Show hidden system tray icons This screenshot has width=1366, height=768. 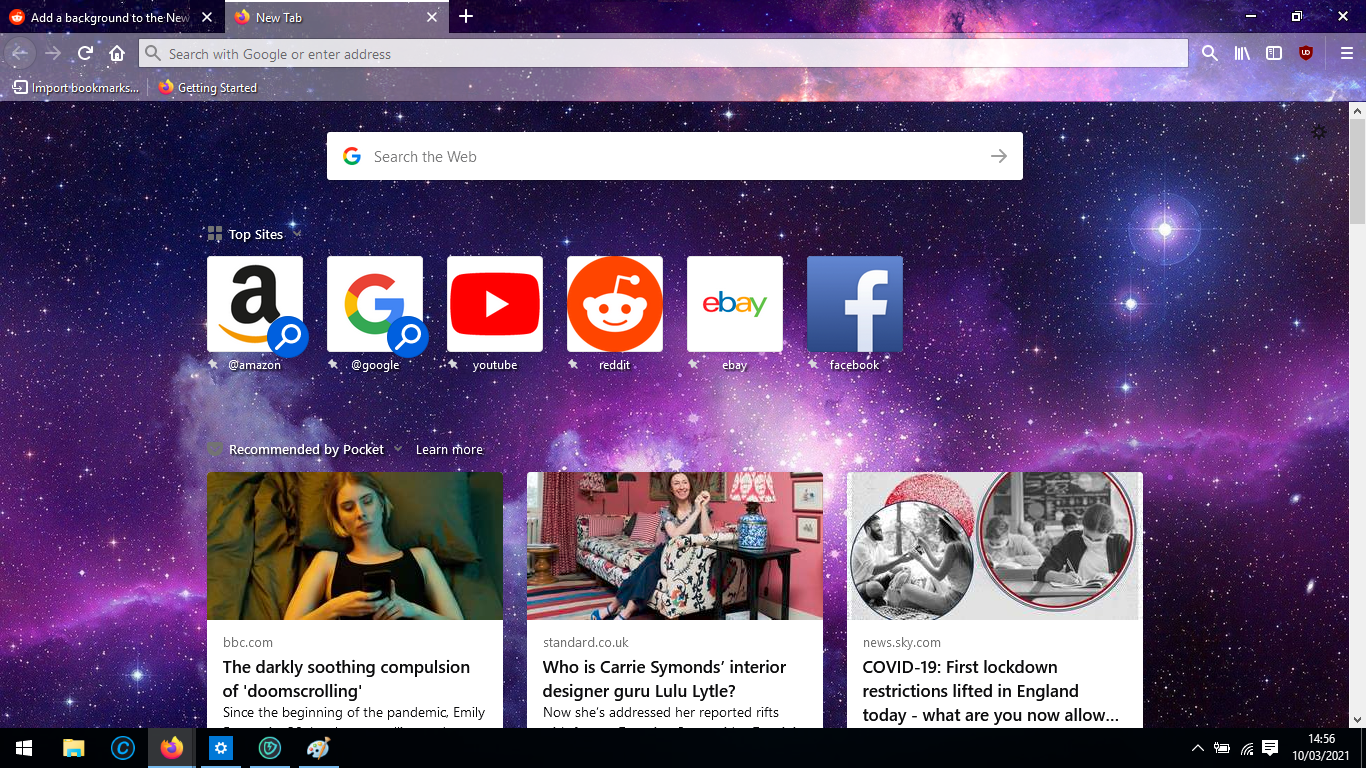point(1198,748)
